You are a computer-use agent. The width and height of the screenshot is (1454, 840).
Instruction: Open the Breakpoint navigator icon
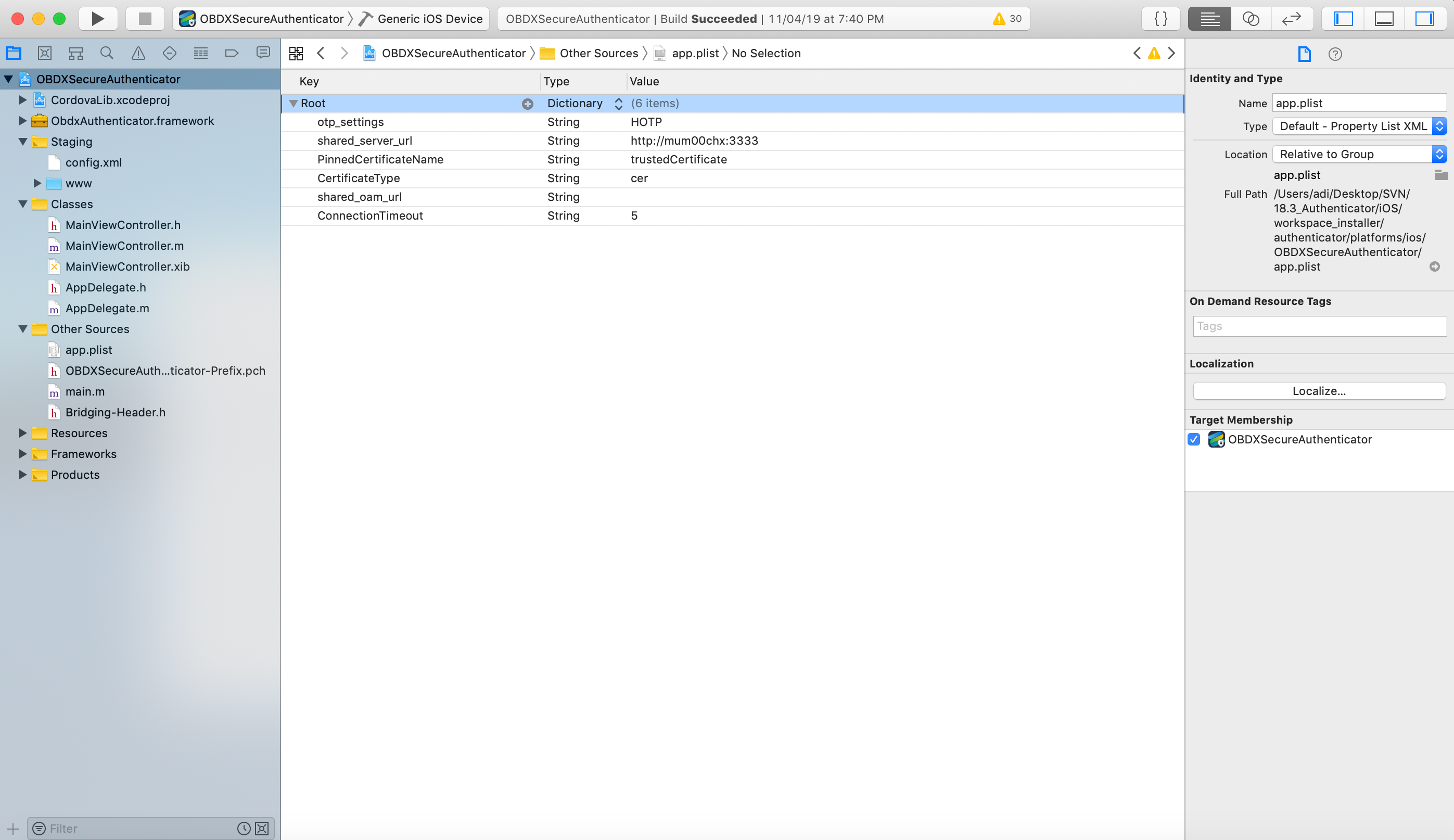pyautogui.click(x=231, y=53)
